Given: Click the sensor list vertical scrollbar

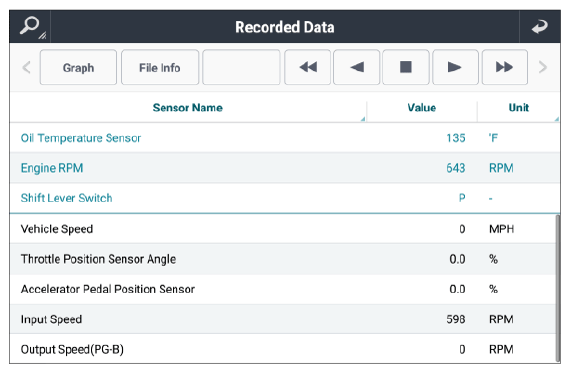Looking at the screenshot, I should click(x=558, y=288).
